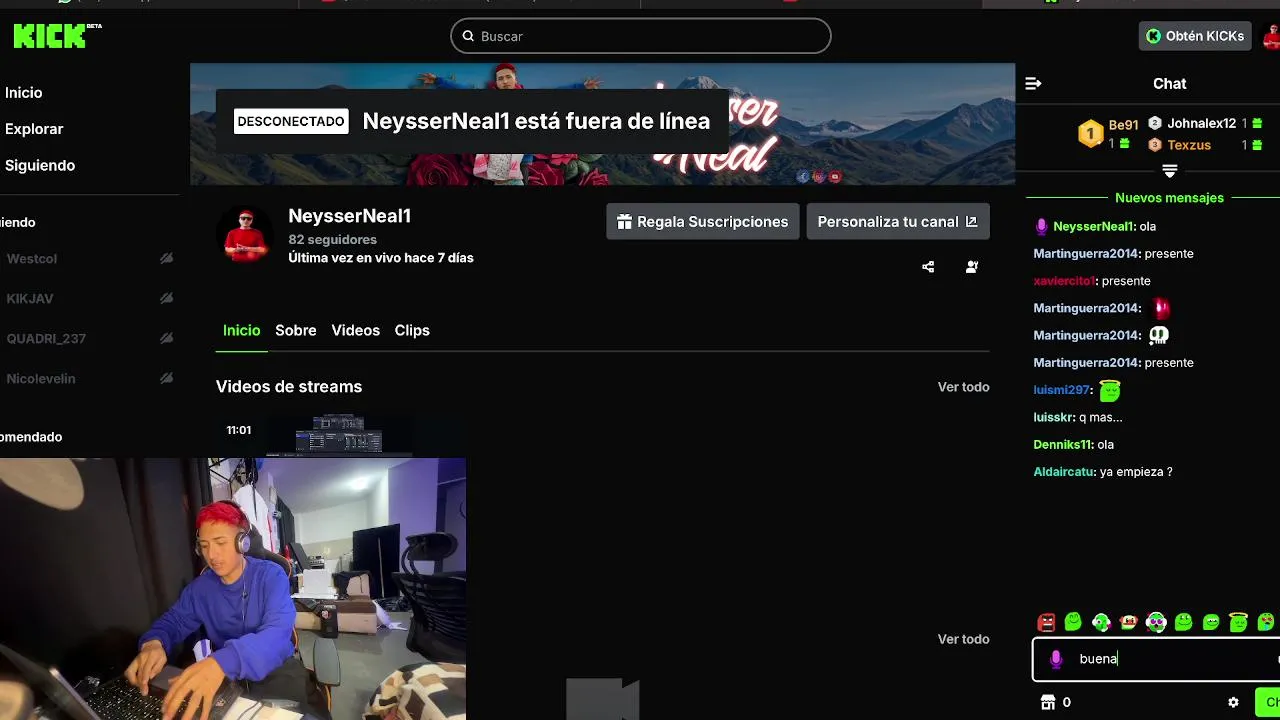Screen dimensions: 1280x720
Task: Click the red emote sent by Martinguerra2014
Action: click(x=1160, y=308)
